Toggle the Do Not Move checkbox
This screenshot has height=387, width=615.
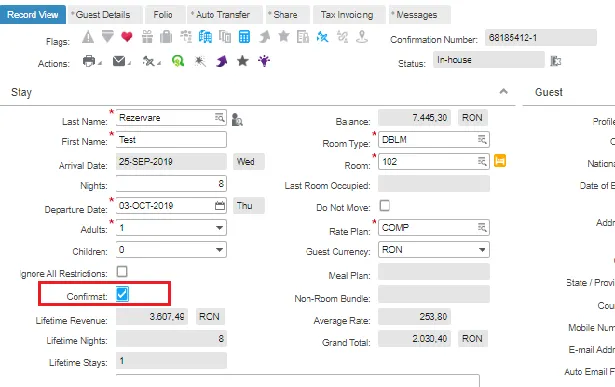[x=385, y=205]
